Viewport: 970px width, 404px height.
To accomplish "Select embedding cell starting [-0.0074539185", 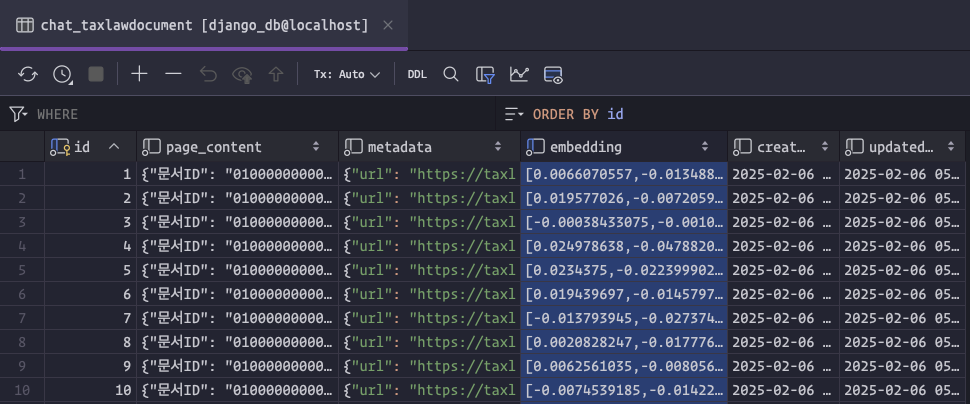I will coord(624,390).
